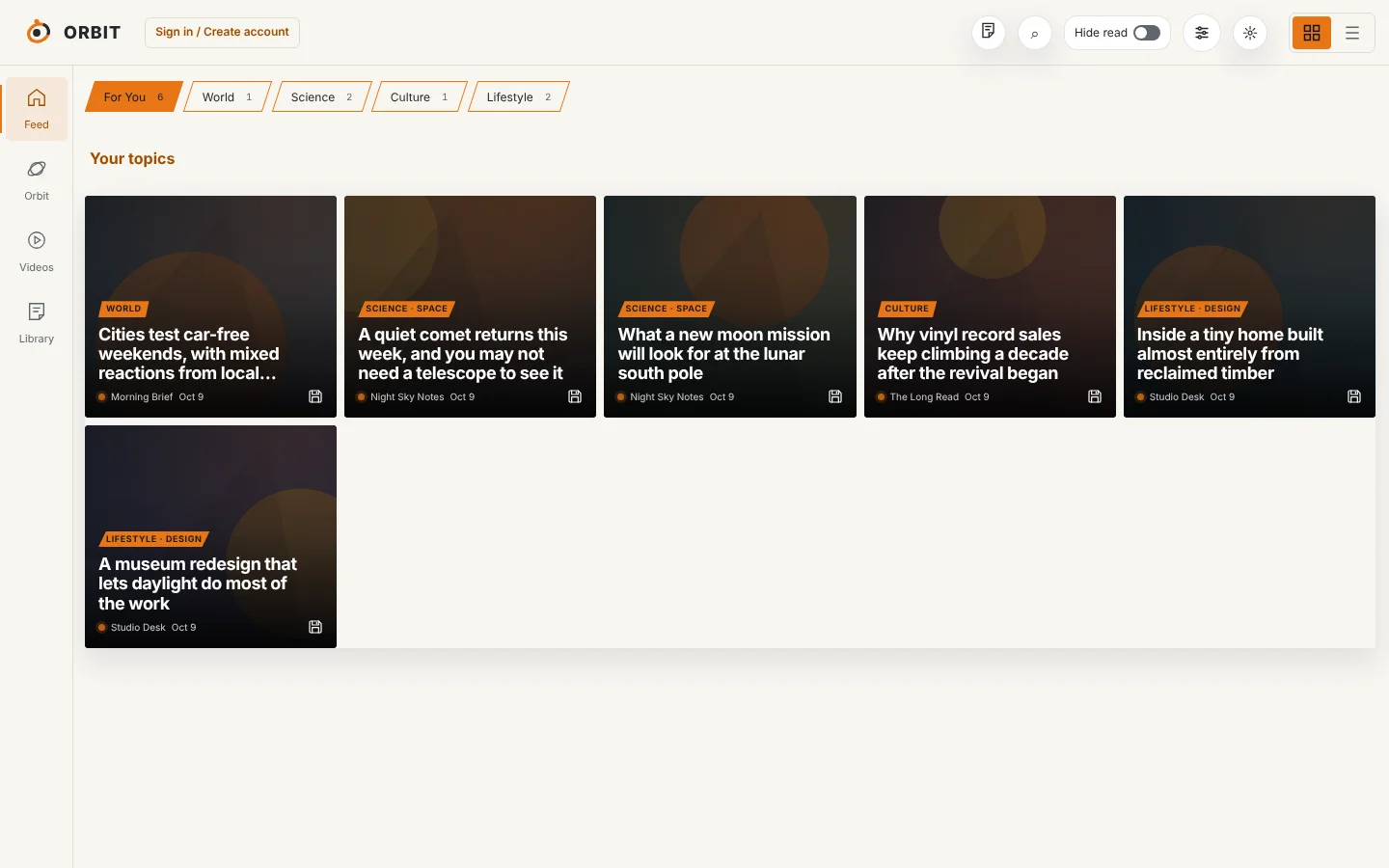The height and width of the screenshot is (868, 1389).
Task: Open the Library sidebar section
Action: click(37, 323)
